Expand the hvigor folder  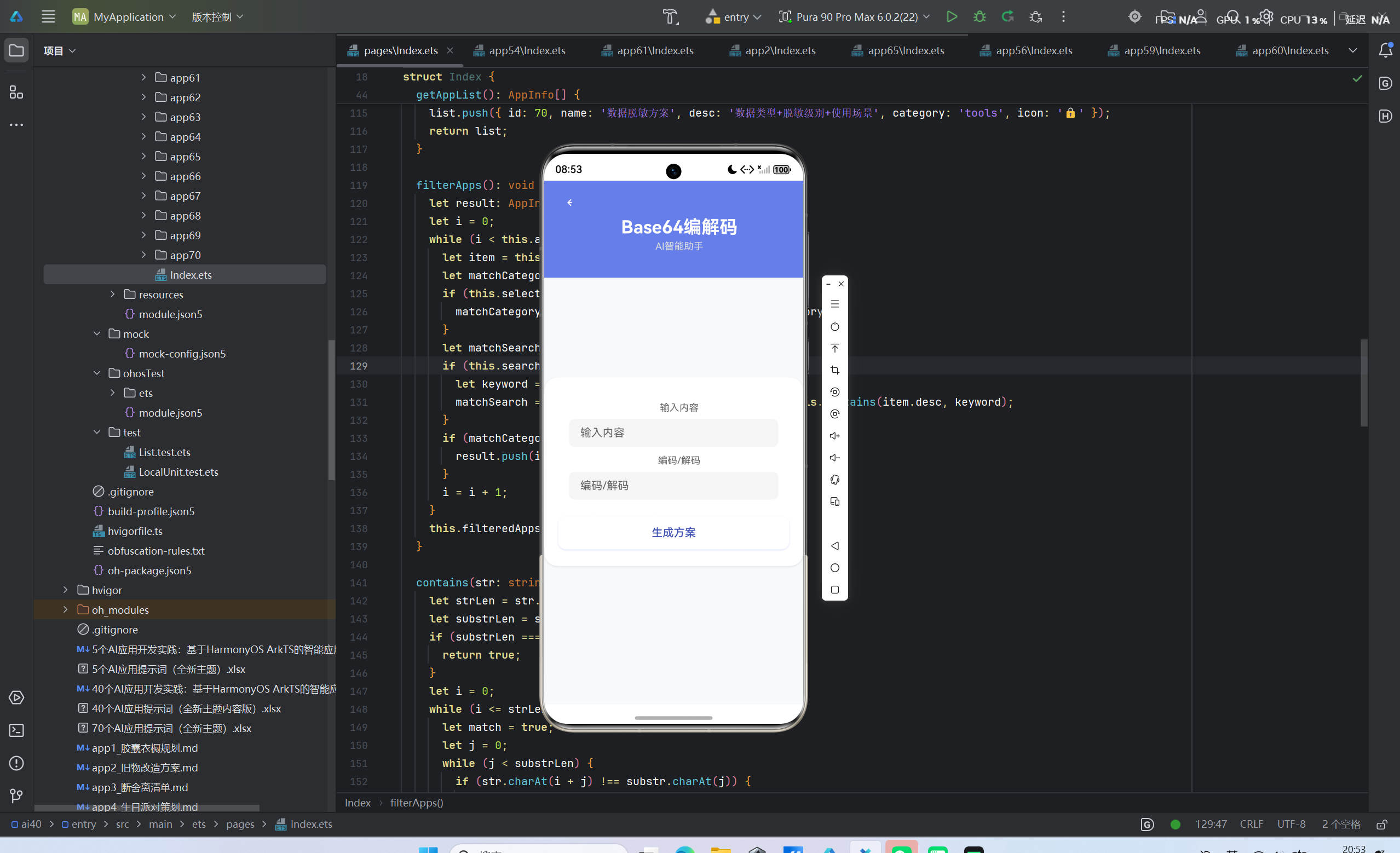click(66, 590)
